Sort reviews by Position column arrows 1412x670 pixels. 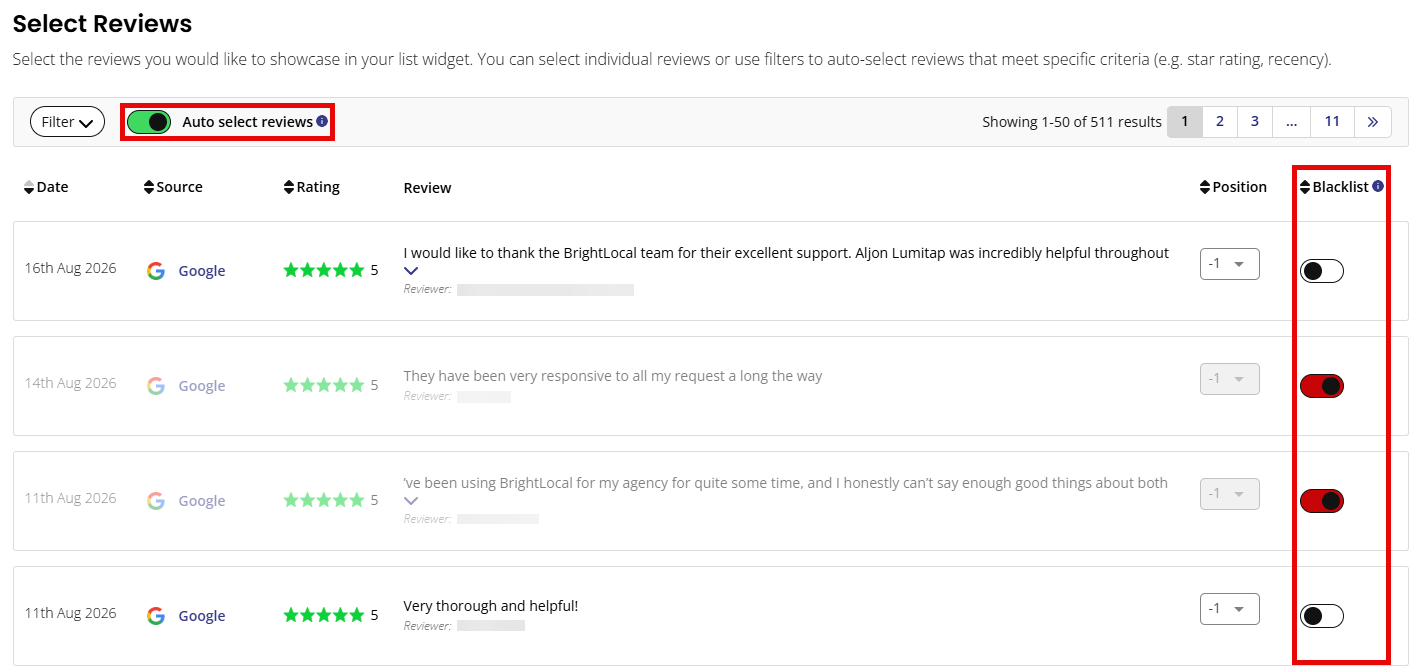(1205, 187)
